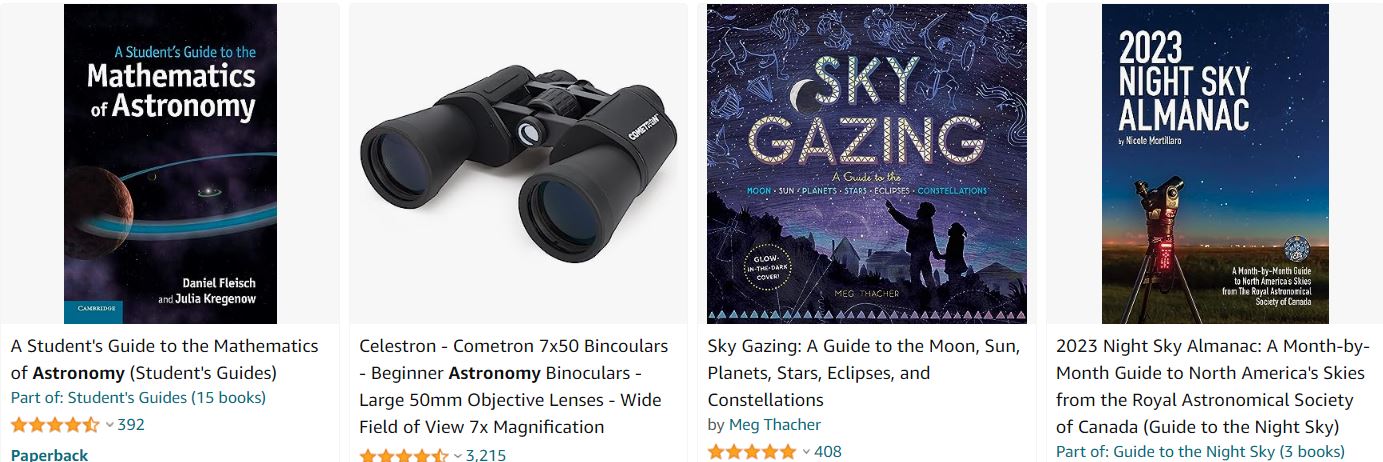Open the 408 reviews count link
Viewport: 1383px width, 462px height.
[x=828, y=452]
